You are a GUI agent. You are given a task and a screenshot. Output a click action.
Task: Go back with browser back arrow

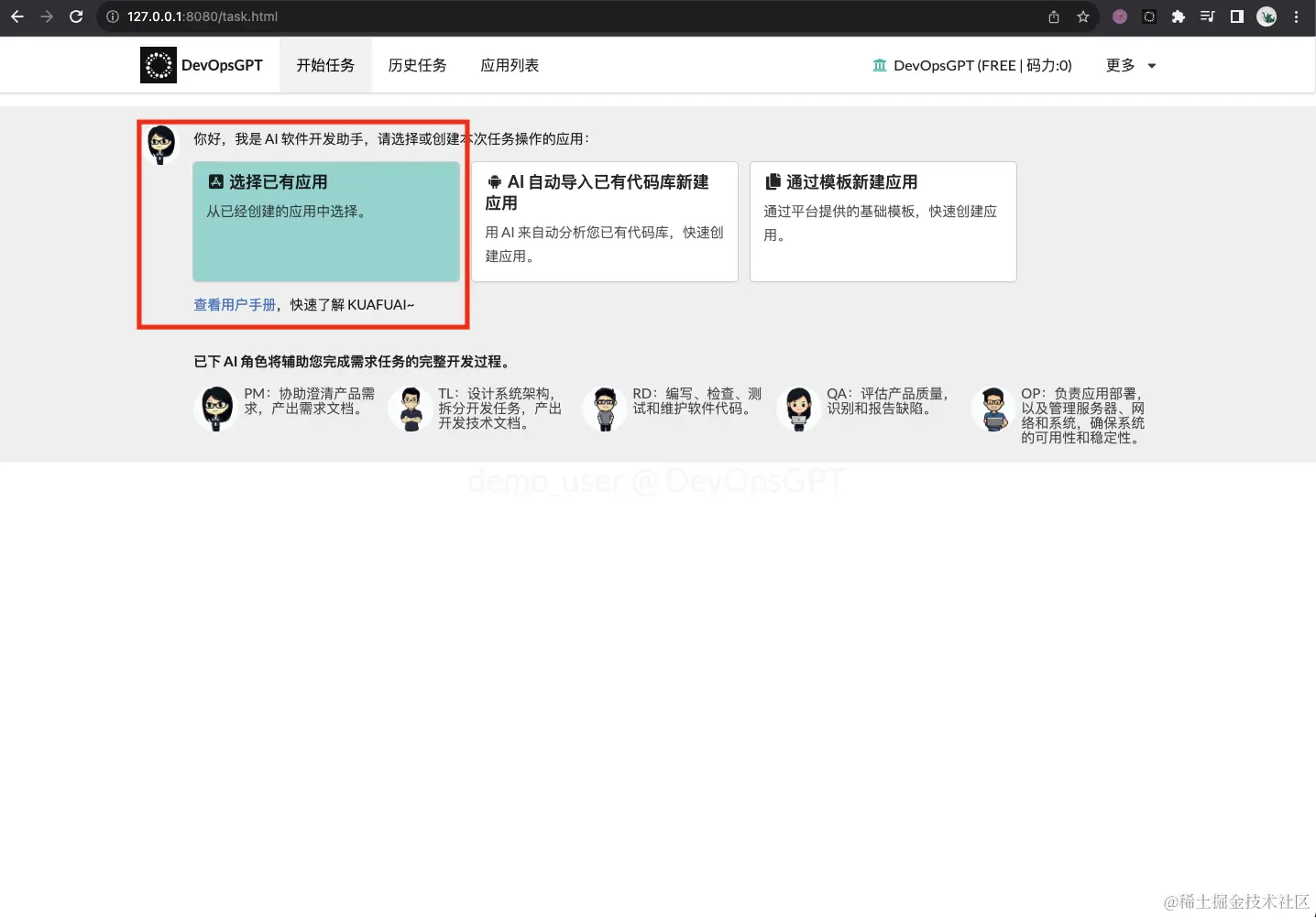(x=17, y=16)
